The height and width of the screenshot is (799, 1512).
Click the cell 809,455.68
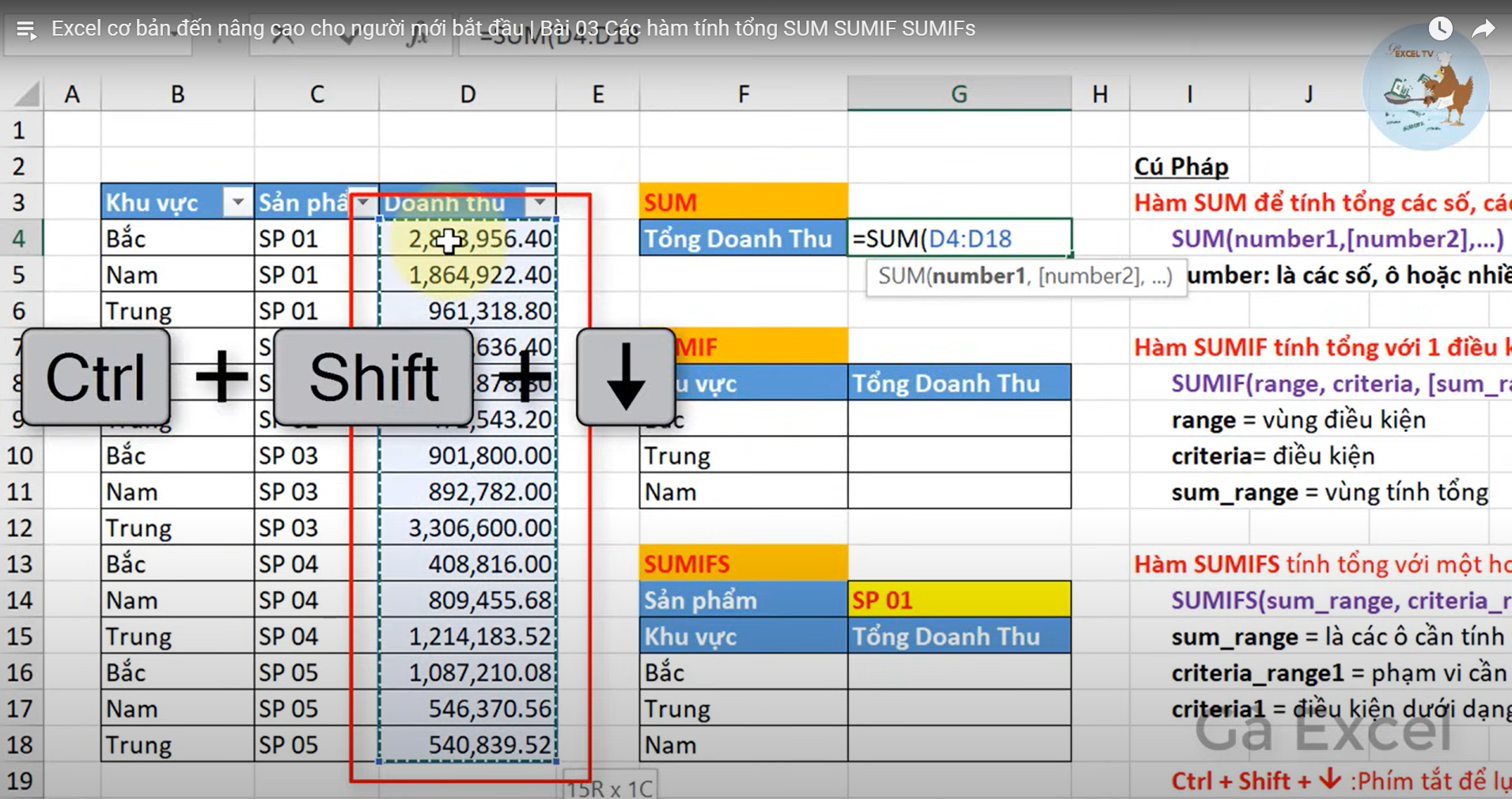pos(468,600)
